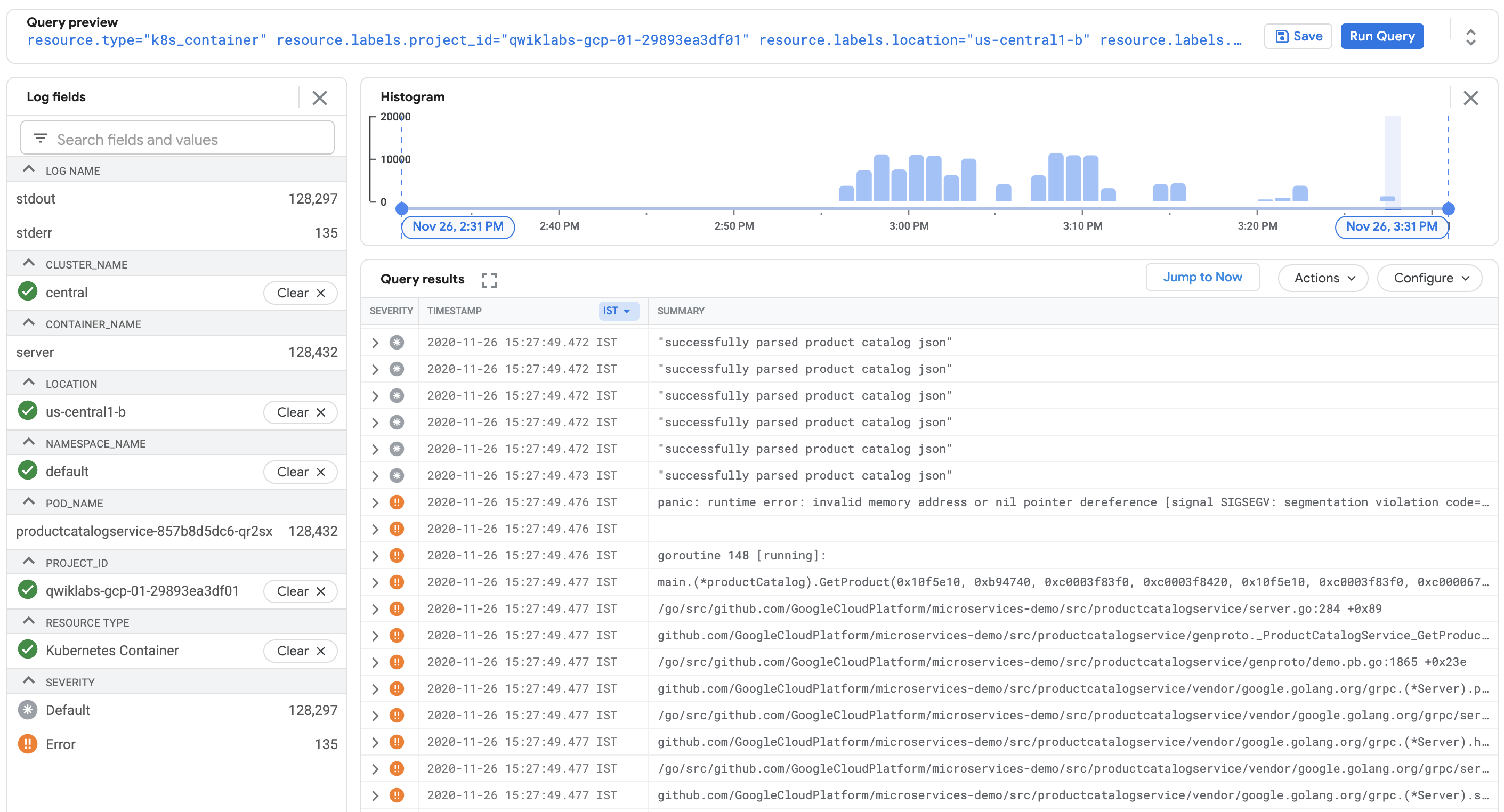This screenshot has width=1504, height=812.
Task: Expand the first successfully parsed log entry
Action: point(375,343)
